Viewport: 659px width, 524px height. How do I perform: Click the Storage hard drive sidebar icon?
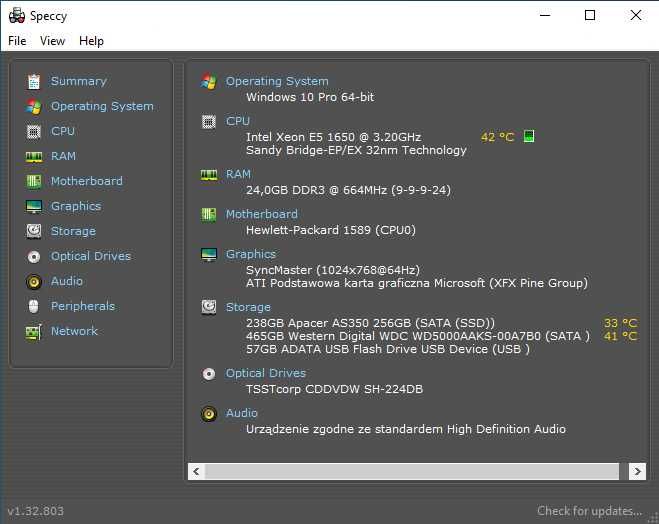coord(34,231)
